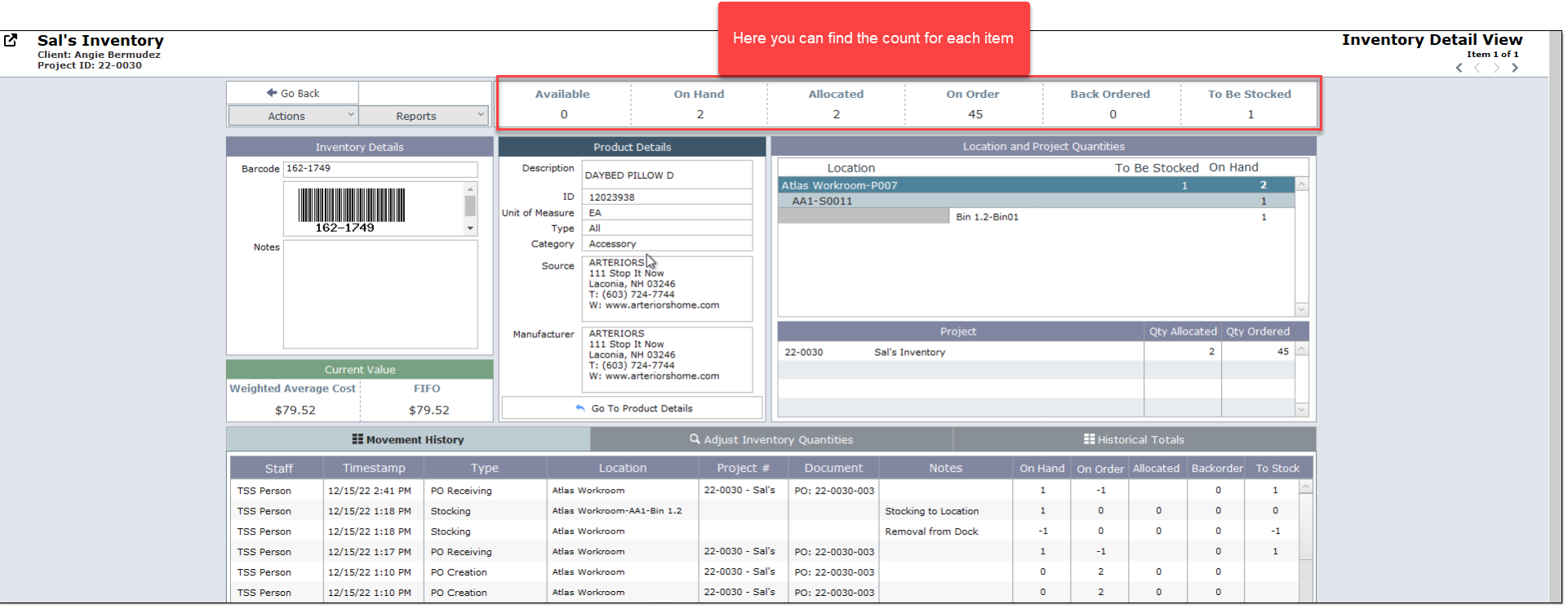Click the Back Ordered count
Viewport: 1568px width, 609px height.
point(1113,114)
